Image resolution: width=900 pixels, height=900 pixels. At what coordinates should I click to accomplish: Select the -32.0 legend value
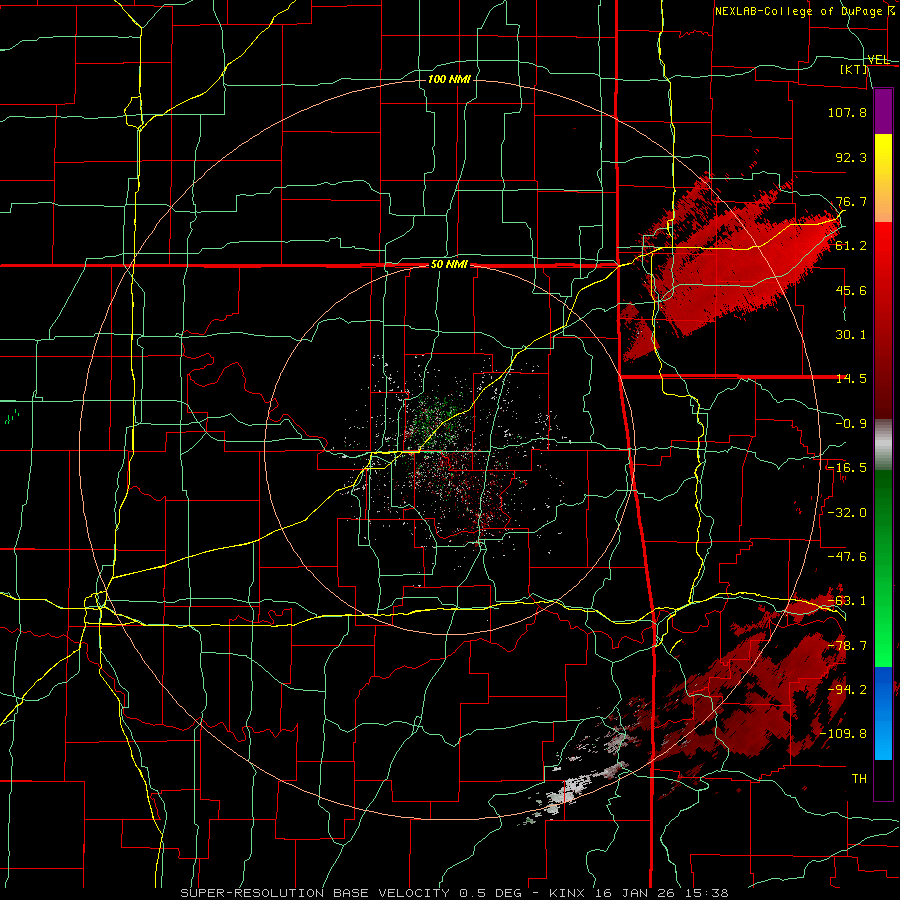pos(847,513)
